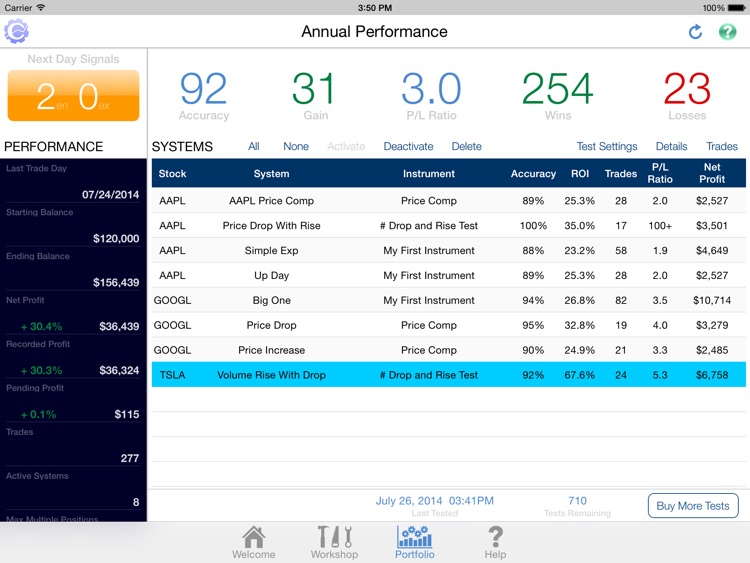Viewport: 750px width, 563px height.
Task: Click the Net Profit $36,439 value
Action: [x=119, y=327]
